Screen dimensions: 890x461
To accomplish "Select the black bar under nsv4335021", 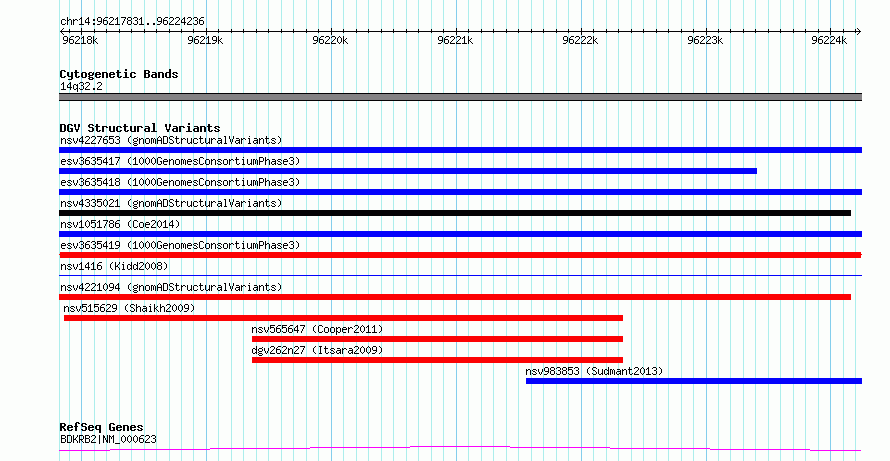I will [455, 213].
